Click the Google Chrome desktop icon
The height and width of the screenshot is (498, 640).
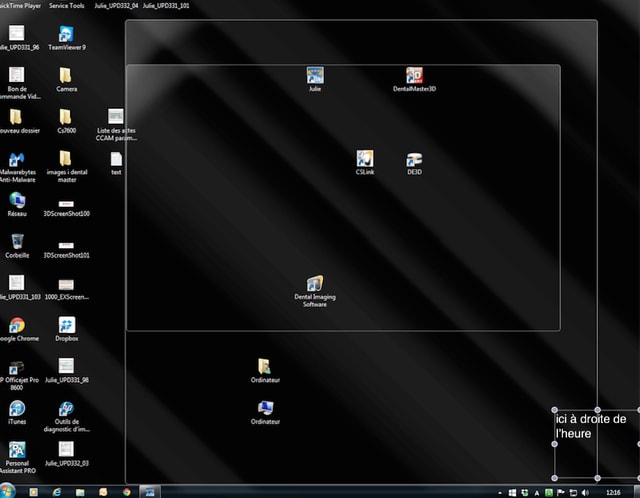[x=17, y=326]
